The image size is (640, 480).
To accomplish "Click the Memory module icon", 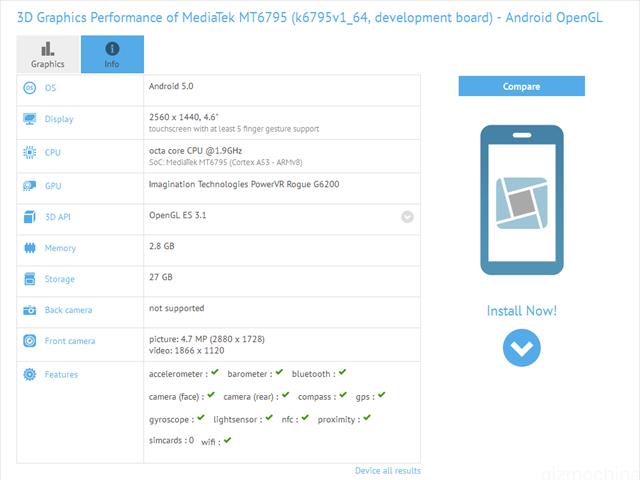I will 29,248.
